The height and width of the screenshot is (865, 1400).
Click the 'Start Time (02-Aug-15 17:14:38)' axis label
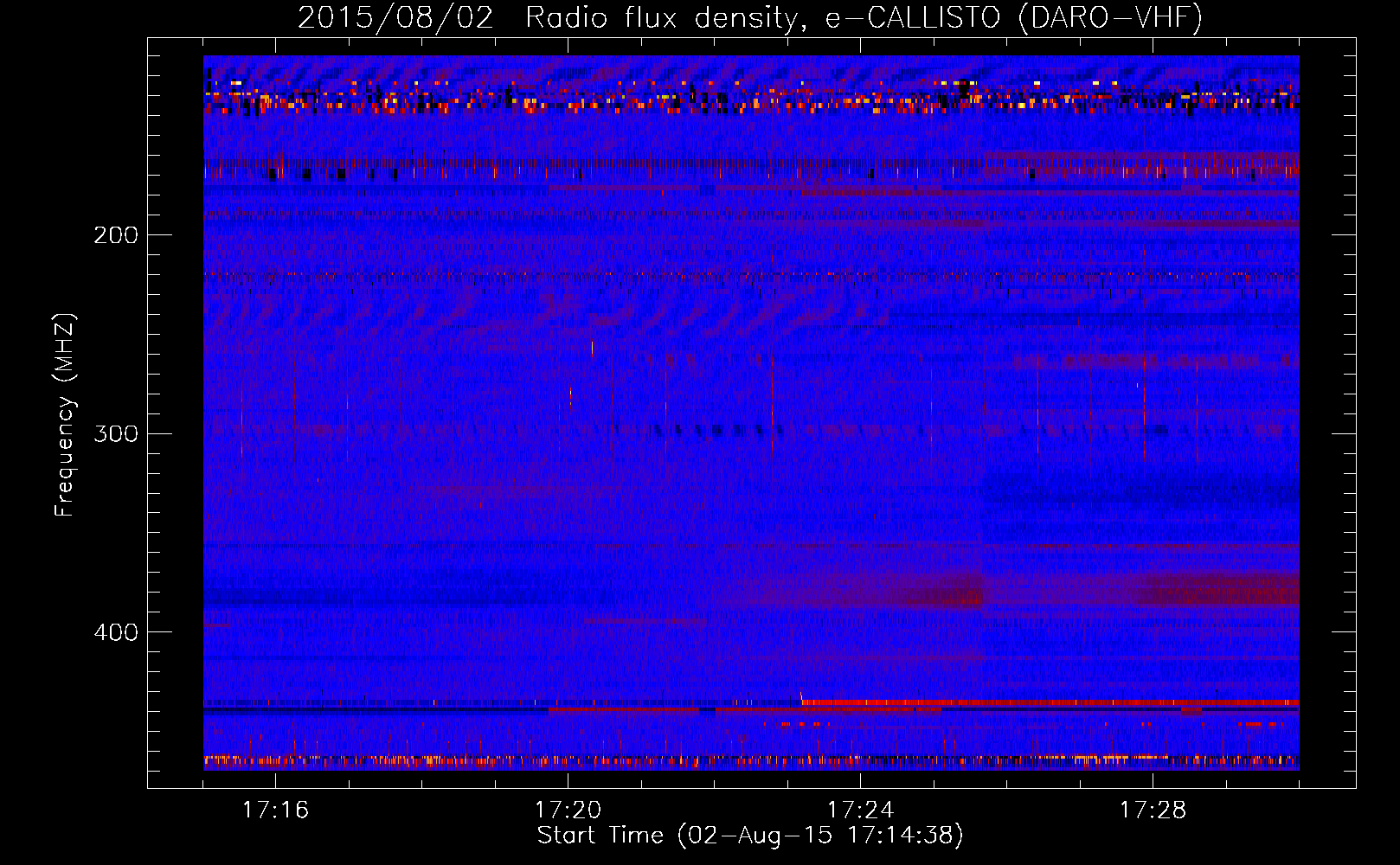(x=750, y=836)
